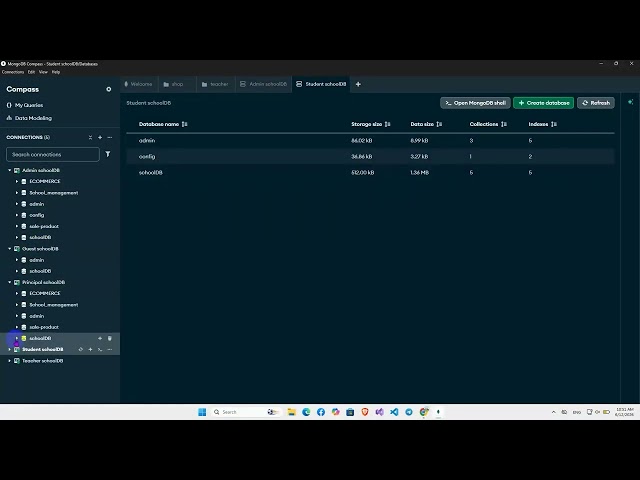Select the Teacher schoolDB connection

point(42,361)
